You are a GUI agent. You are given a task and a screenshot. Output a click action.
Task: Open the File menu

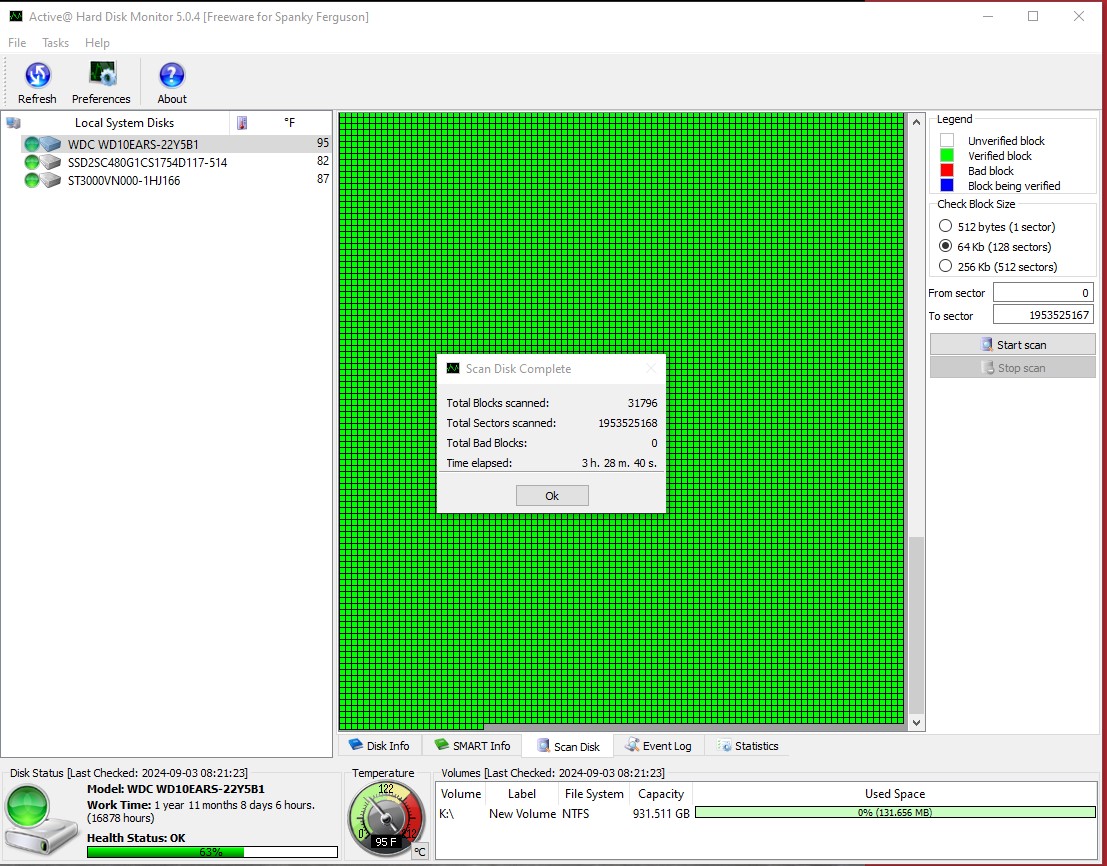pos(17,43)
